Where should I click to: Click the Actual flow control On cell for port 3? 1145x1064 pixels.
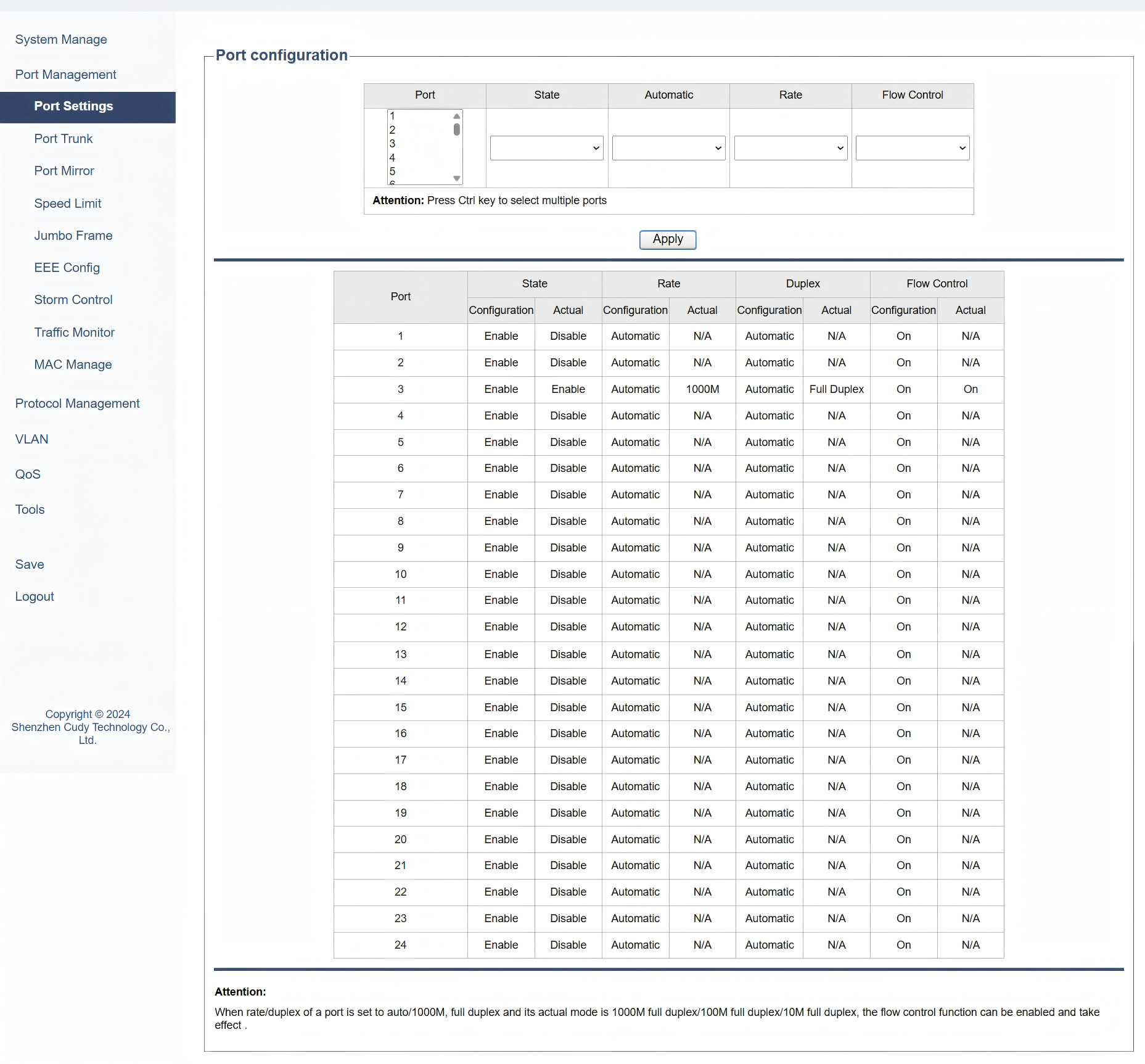click(x=971, y=389)
